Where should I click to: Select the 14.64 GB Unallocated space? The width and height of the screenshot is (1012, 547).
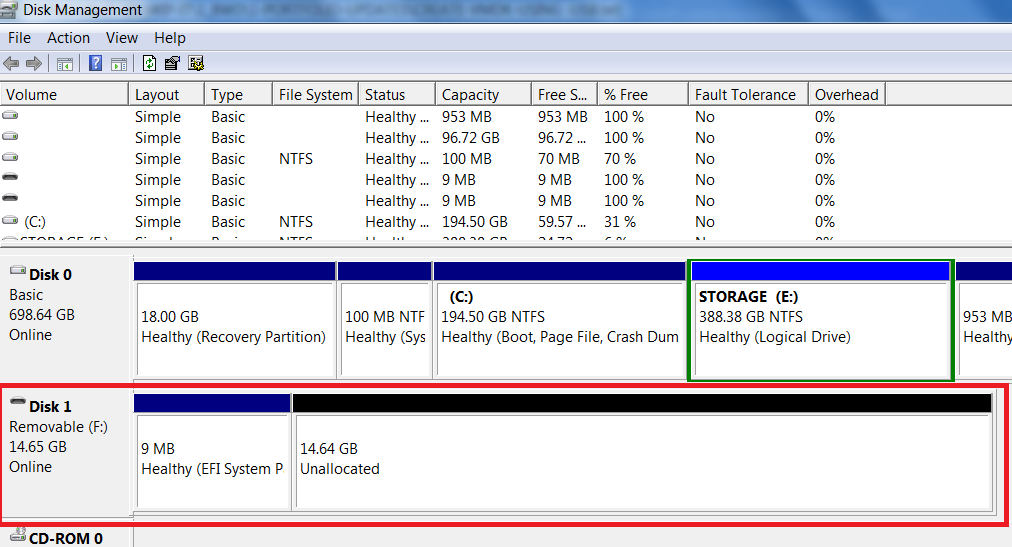tap(640, 460)
